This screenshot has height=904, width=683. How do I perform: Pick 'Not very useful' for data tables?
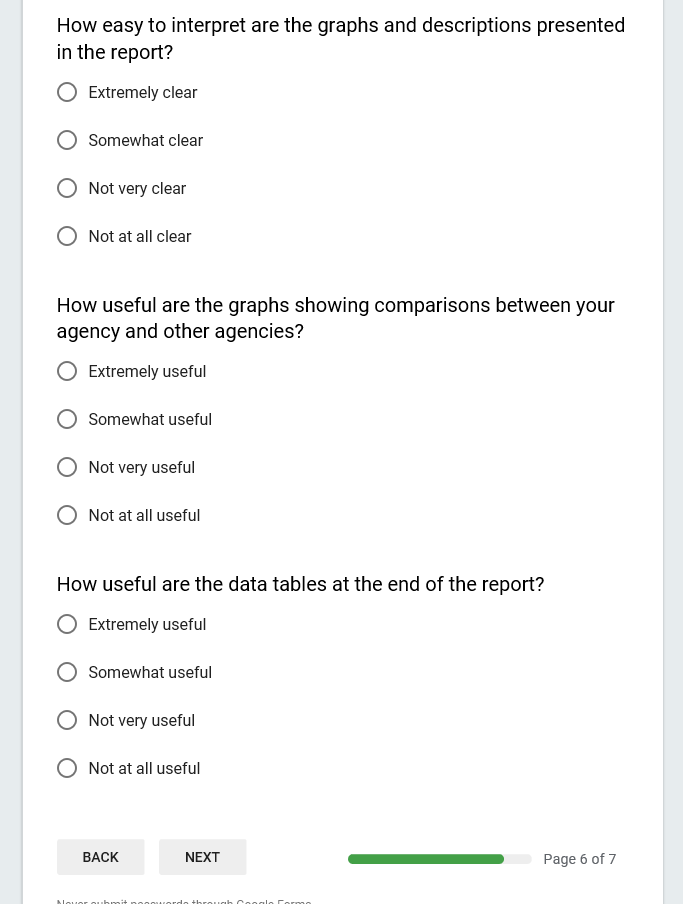pyautogui.click(x=67, y=721)
